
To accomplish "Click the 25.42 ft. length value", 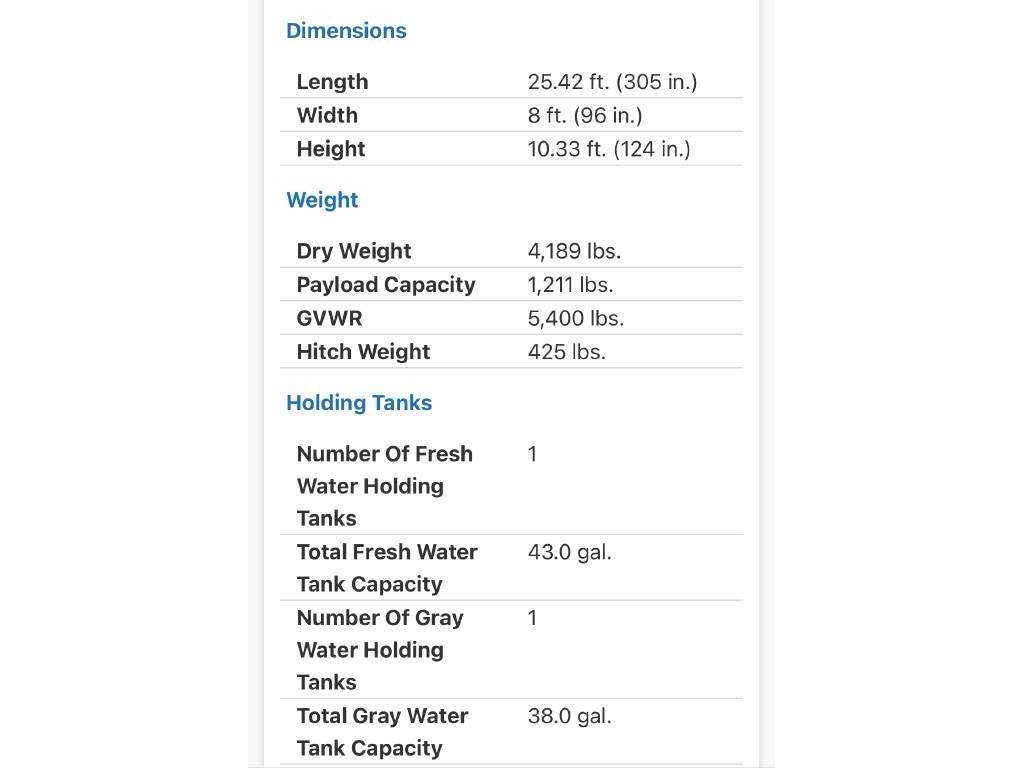I will (x=612, y=82).
